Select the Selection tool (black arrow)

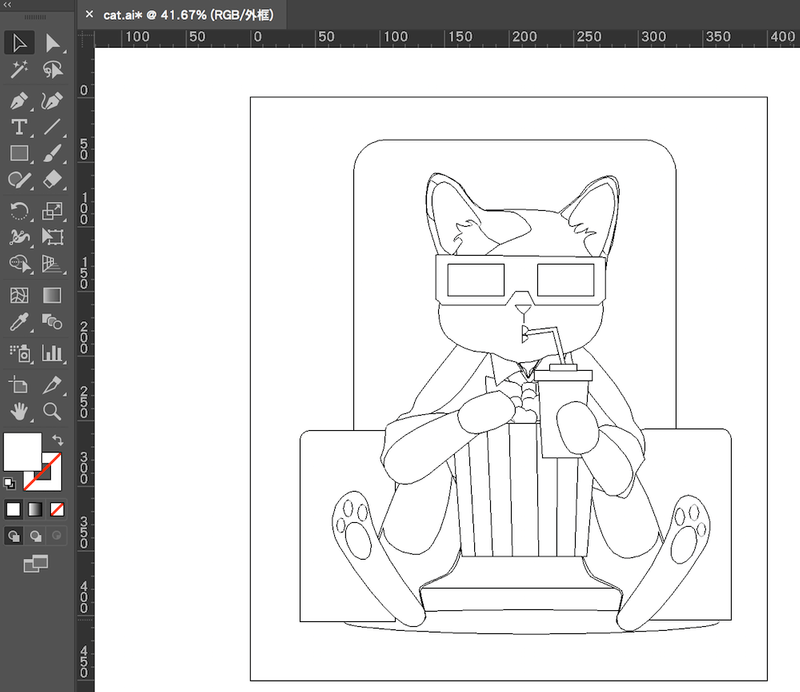[18, 43]
